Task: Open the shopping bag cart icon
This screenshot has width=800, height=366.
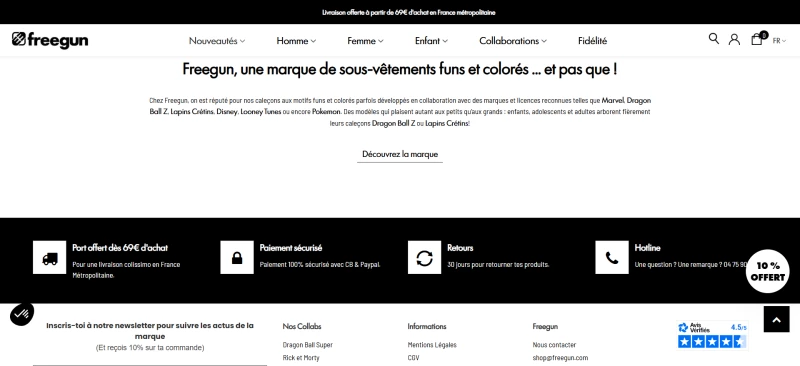Action: pos(757,39)
